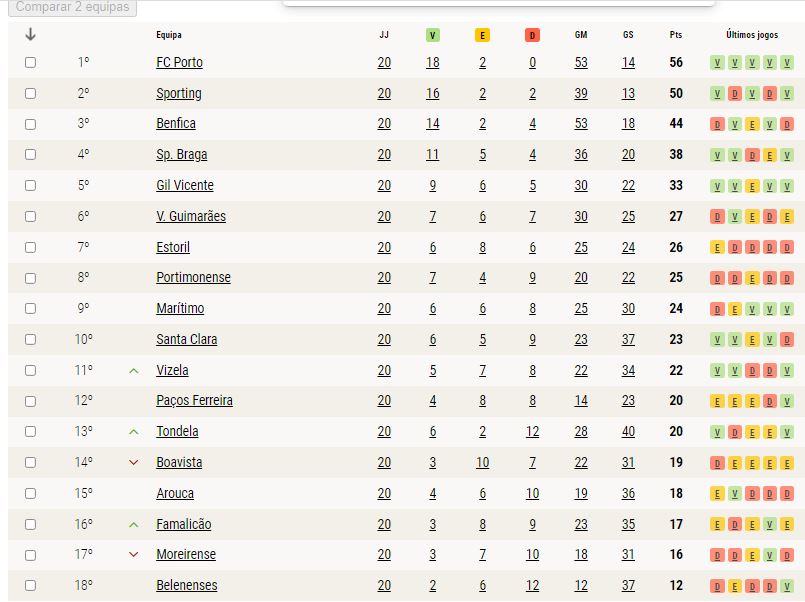Click the red D losses column header icon
Image resolution: width=805 pixels, height=602 pixels.
tap(532, 35)
